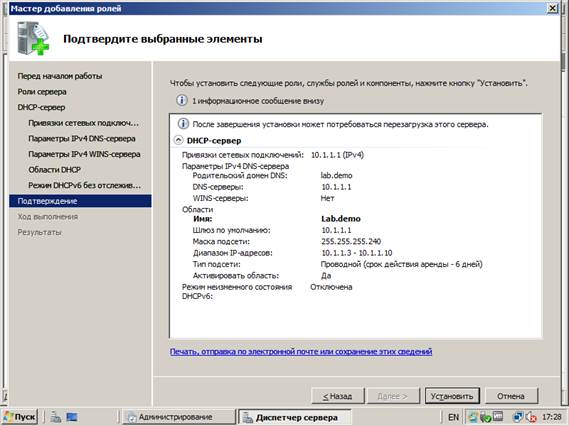
Task: Close the Мастер добавления ролей window
Action: (x=552, y=8)
